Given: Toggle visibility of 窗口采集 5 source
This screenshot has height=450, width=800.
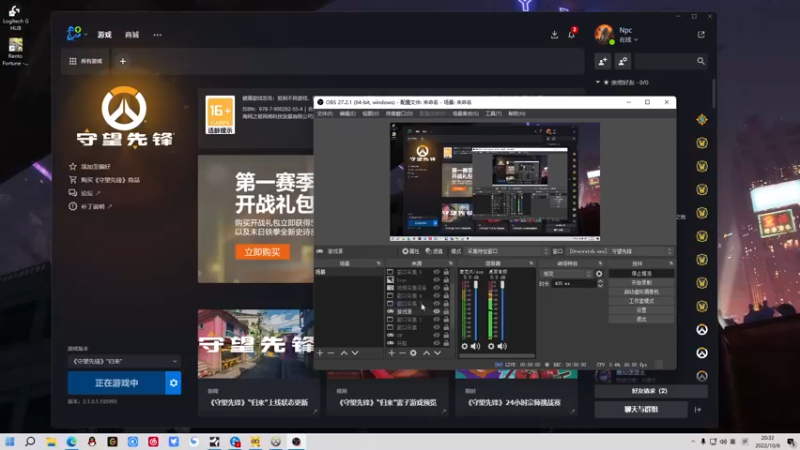Looking at the screenshot, I should click(x=437, y=272).
